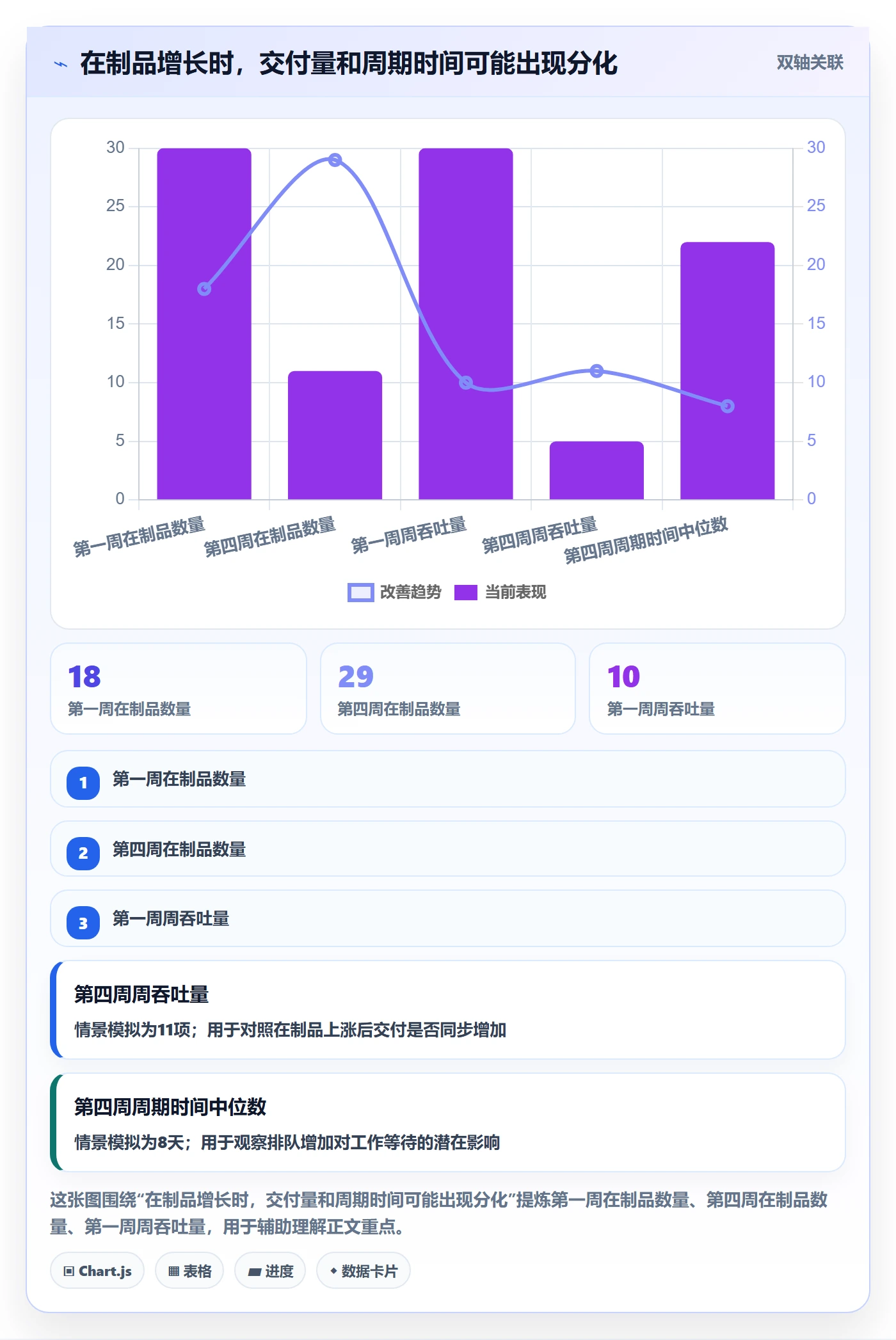Click the number 2 badge in the list
Viewport: 896px width, 1340px height.
pyautogui.click(x=83, y=853)
